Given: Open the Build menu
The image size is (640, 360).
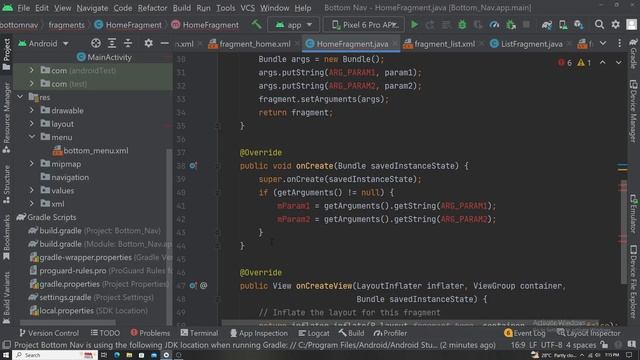Looking at the screenshot, I should pos(182,8).
